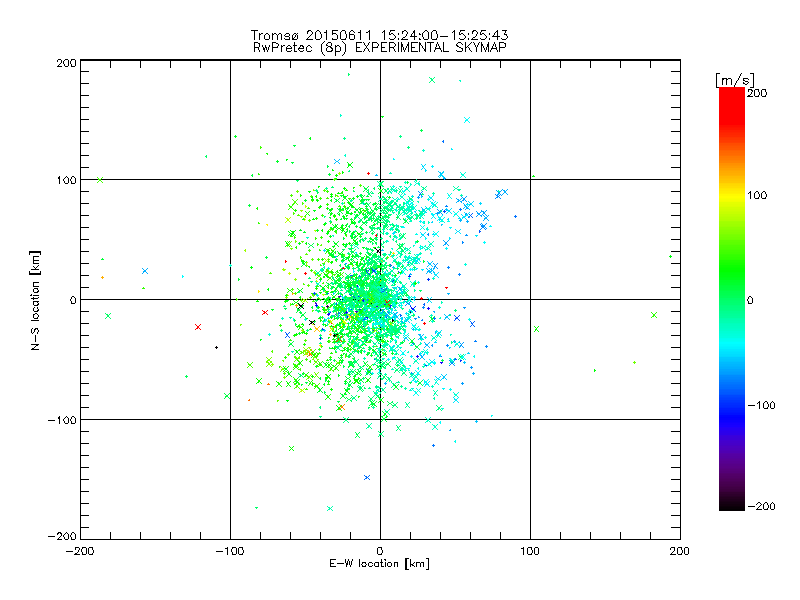800x600 pixels.
Task: Click the colorbar label '-200'
Action: (761, 506)
